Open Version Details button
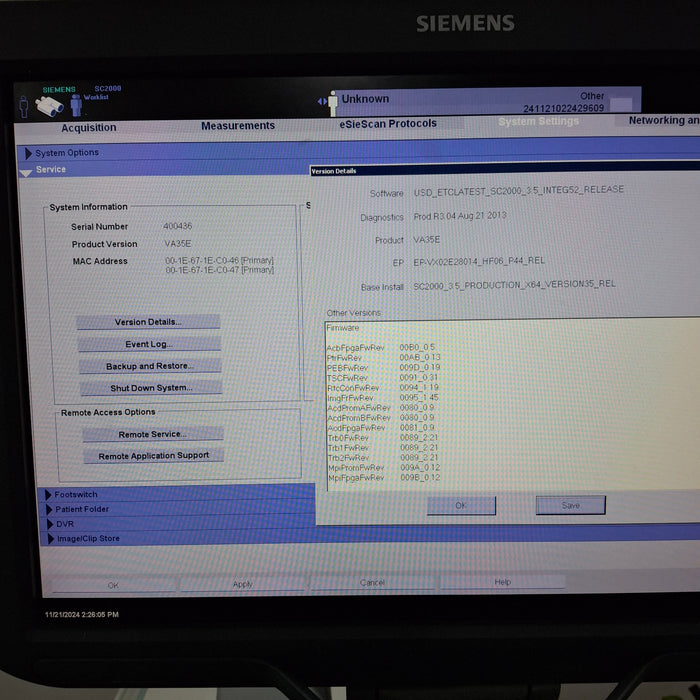700x700 pixels. pyautogui.click(x=148, y=322)
